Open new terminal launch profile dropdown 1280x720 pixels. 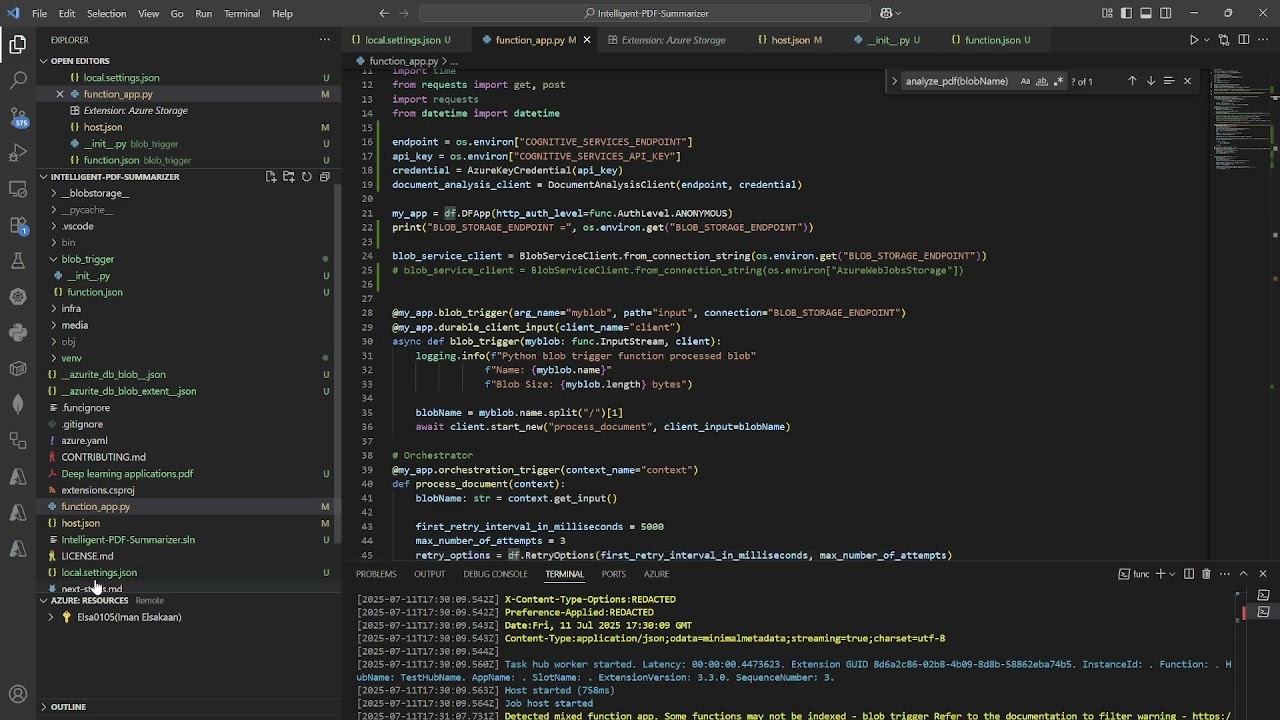pos(1173,574)
